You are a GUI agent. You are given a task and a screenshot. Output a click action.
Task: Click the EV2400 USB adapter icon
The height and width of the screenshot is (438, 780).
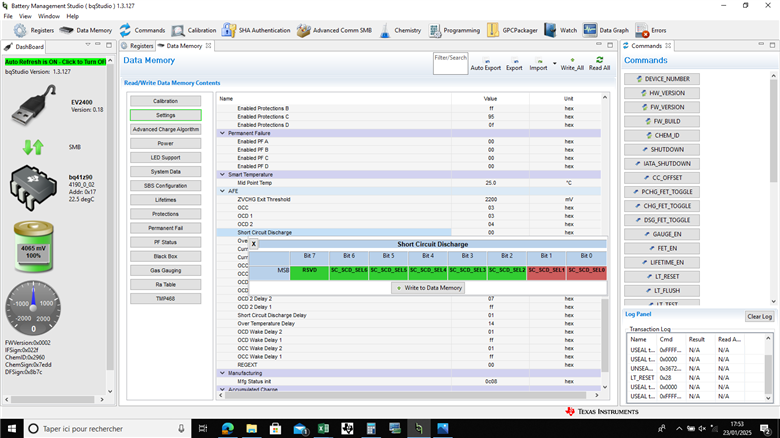click(x=34, y=105)
